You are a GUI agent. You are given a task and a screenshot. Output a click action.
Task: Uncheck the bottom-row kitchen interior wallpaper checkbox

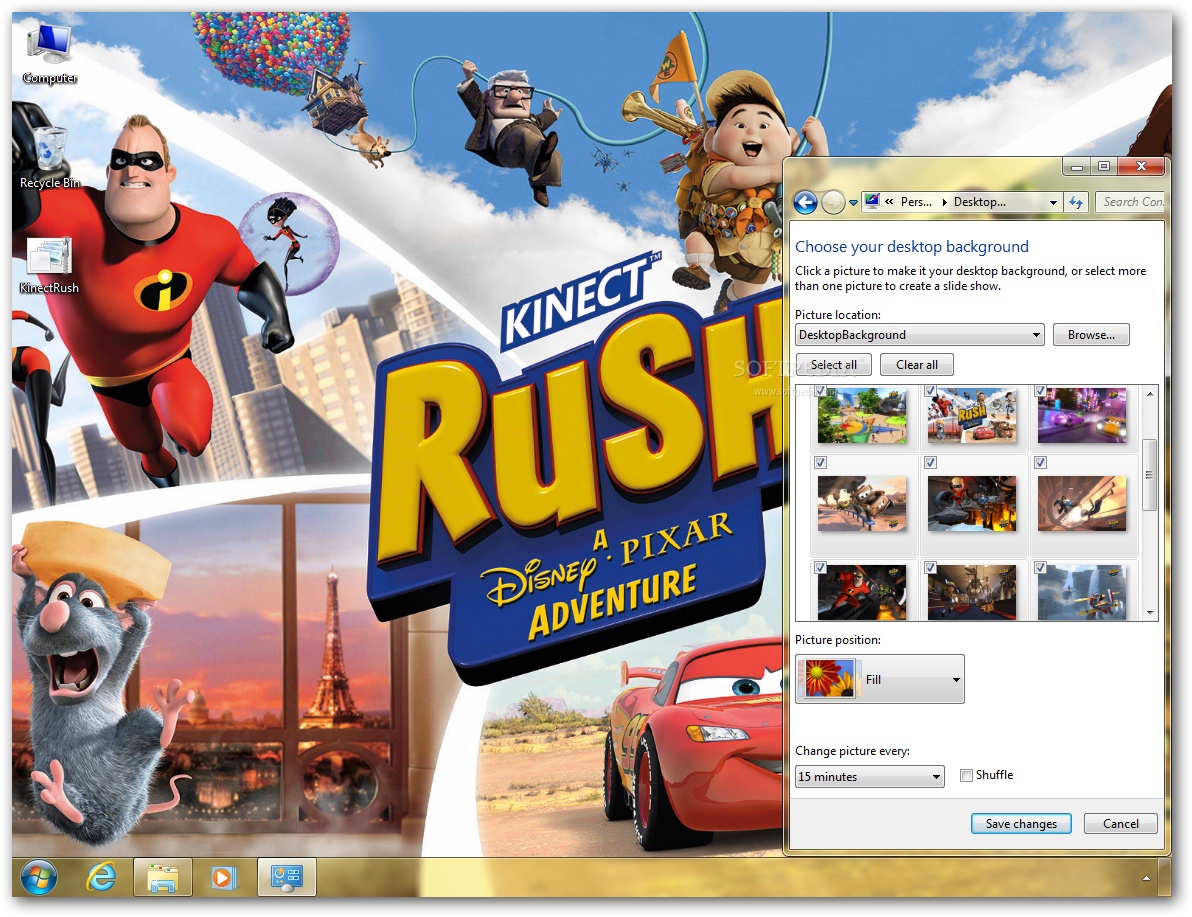tap(930, 567)
